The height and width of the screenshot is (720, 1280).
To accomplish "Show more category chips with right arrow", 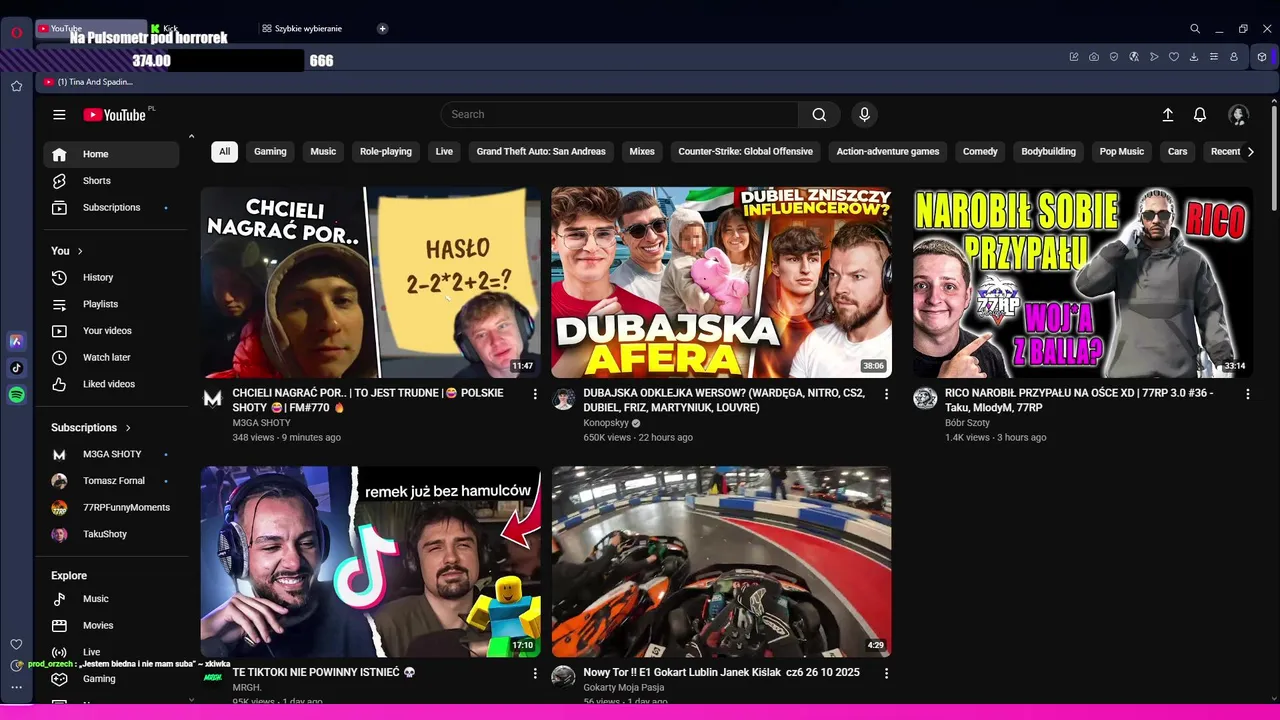I will click(x=1250, y=152).
